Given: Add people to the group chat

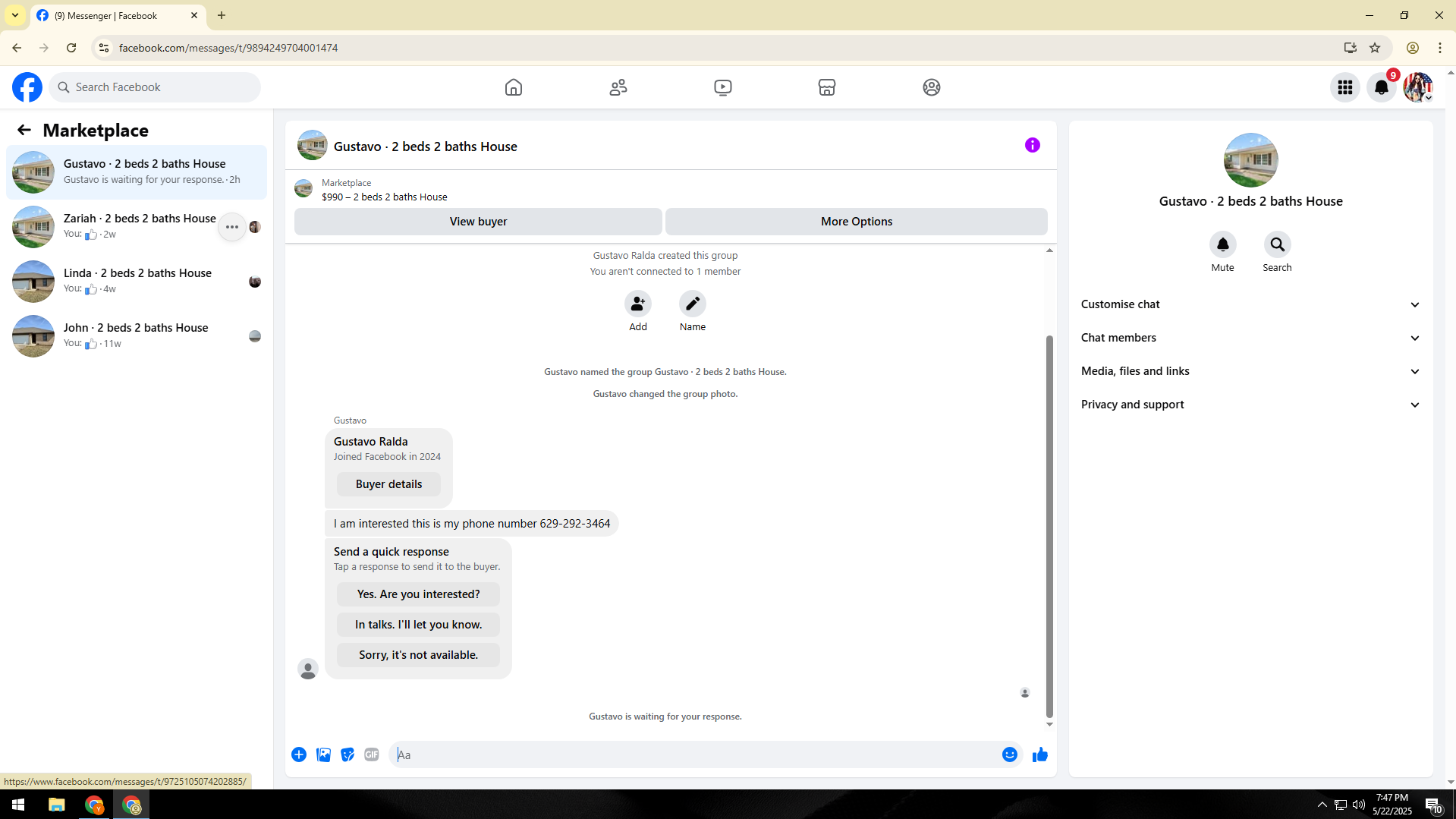Looking at the screenshot, I should [x=638, y=304].
